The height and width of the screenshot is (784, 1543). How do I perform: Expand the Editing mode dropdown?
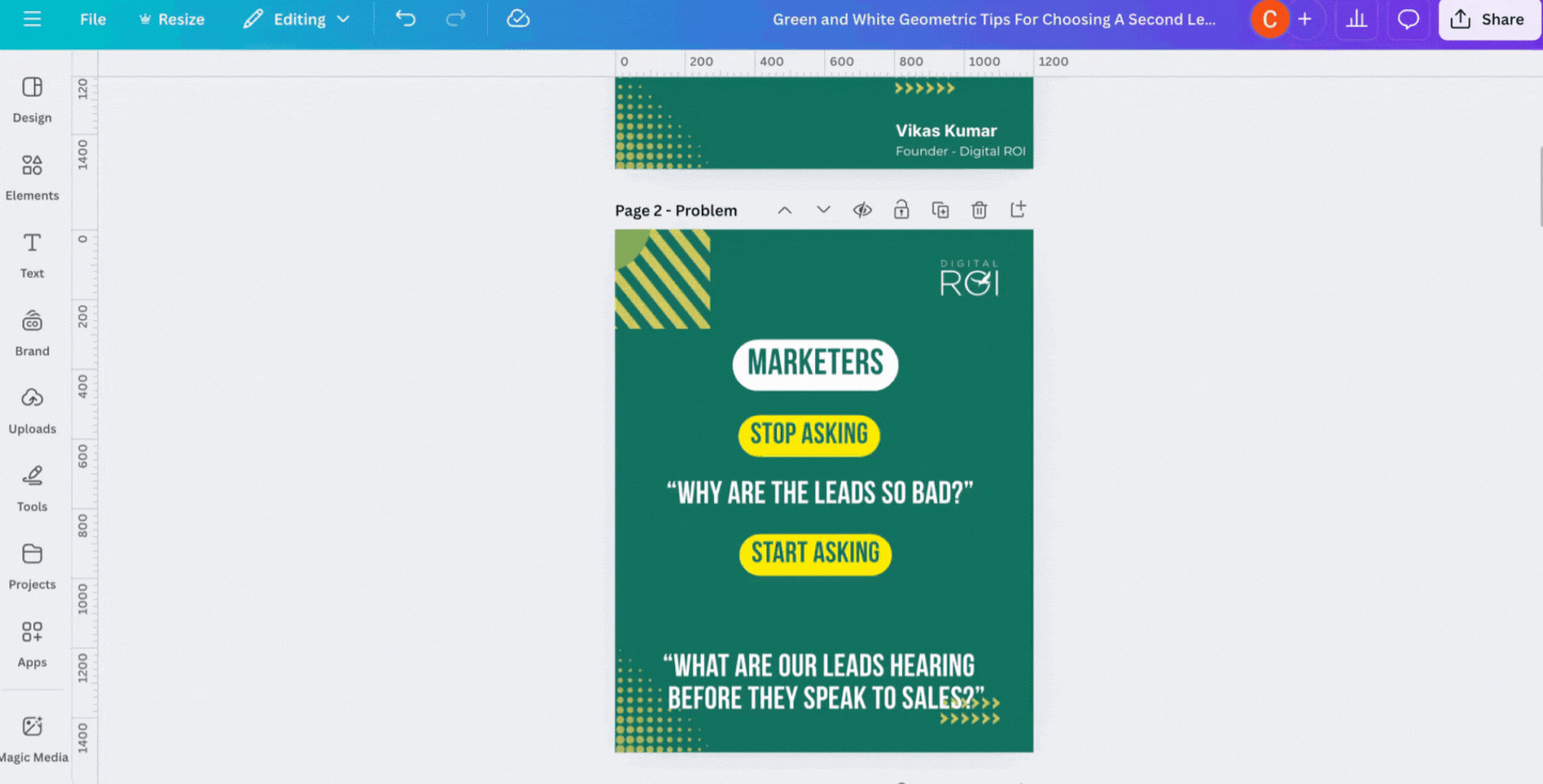pyautogui.click(x=296, y=19)
